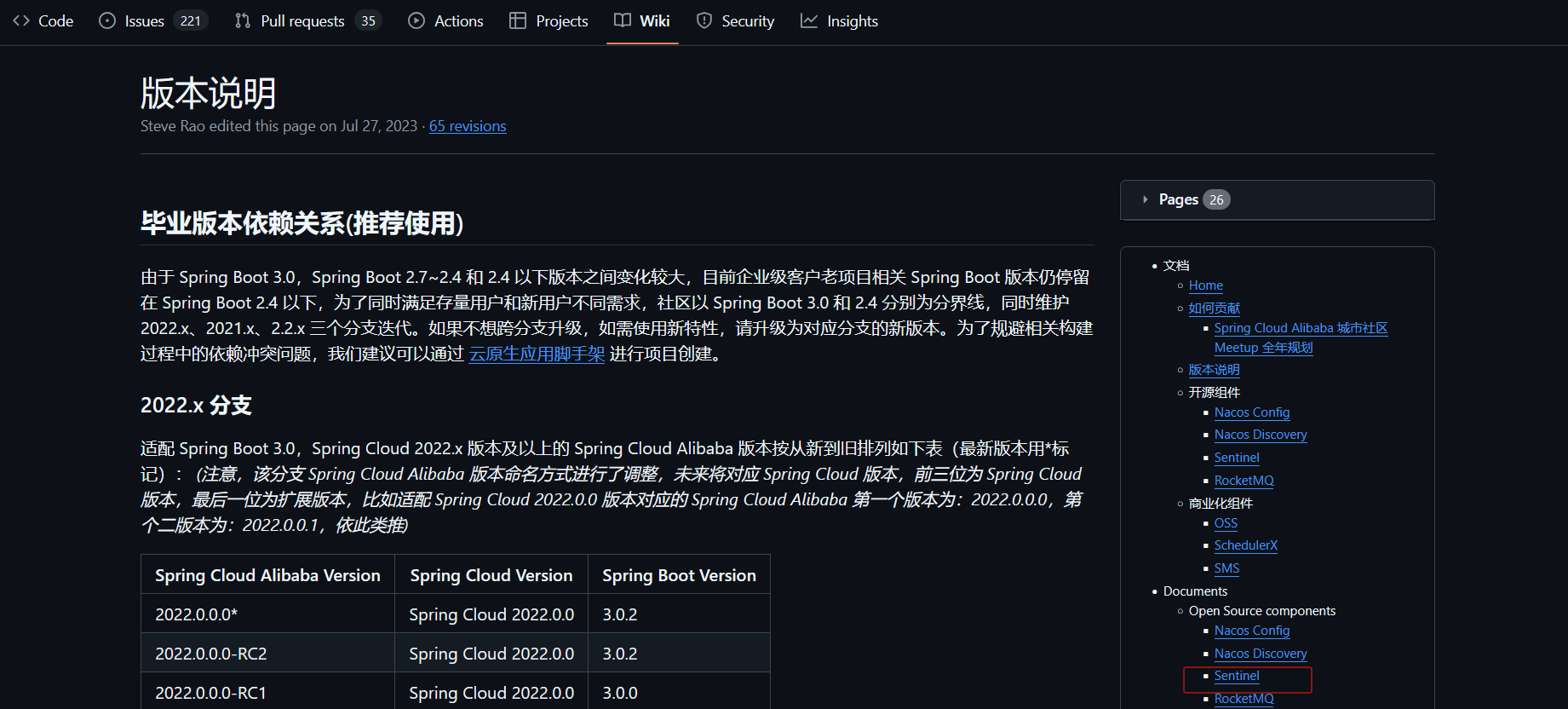The height and width of the screenshot is (709, 1568).
Task: Click the Wiki book icon
Action: pyautogui.click(x=623, y=20)
